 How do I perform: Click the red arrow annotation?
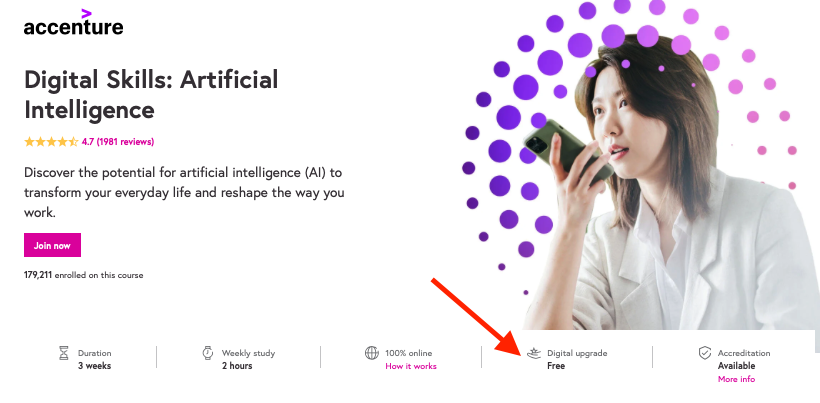coord(478,318)
